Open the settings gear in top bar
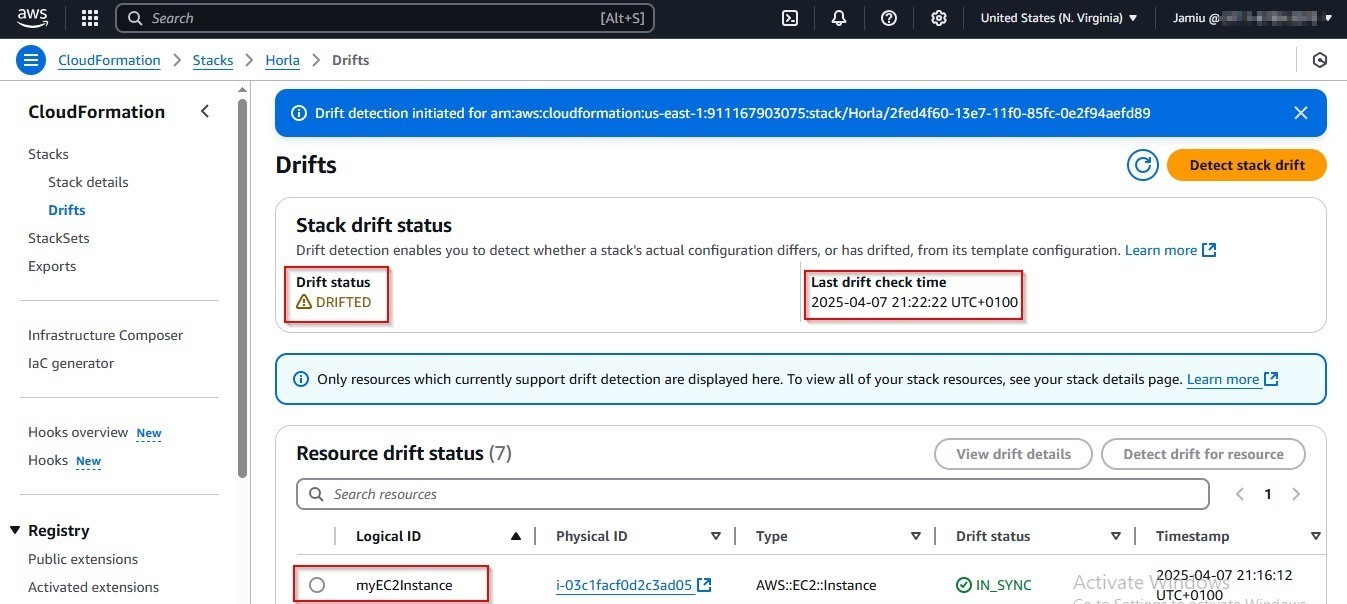 938,18
